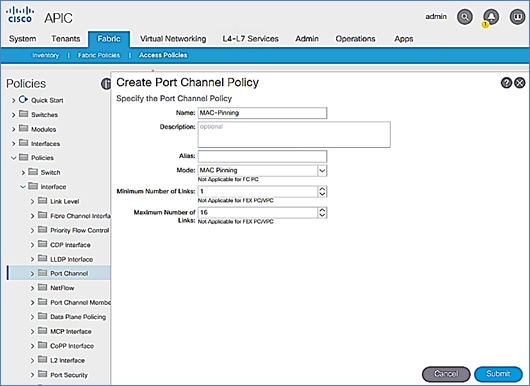Open the help question mark icon in dialog

[506, 82]
